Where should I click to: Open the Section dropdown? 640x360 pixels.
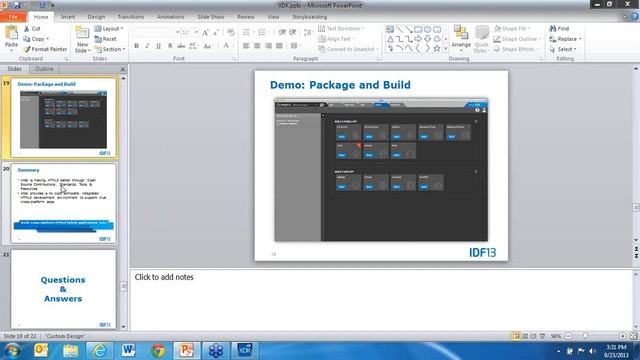[110, 49]
